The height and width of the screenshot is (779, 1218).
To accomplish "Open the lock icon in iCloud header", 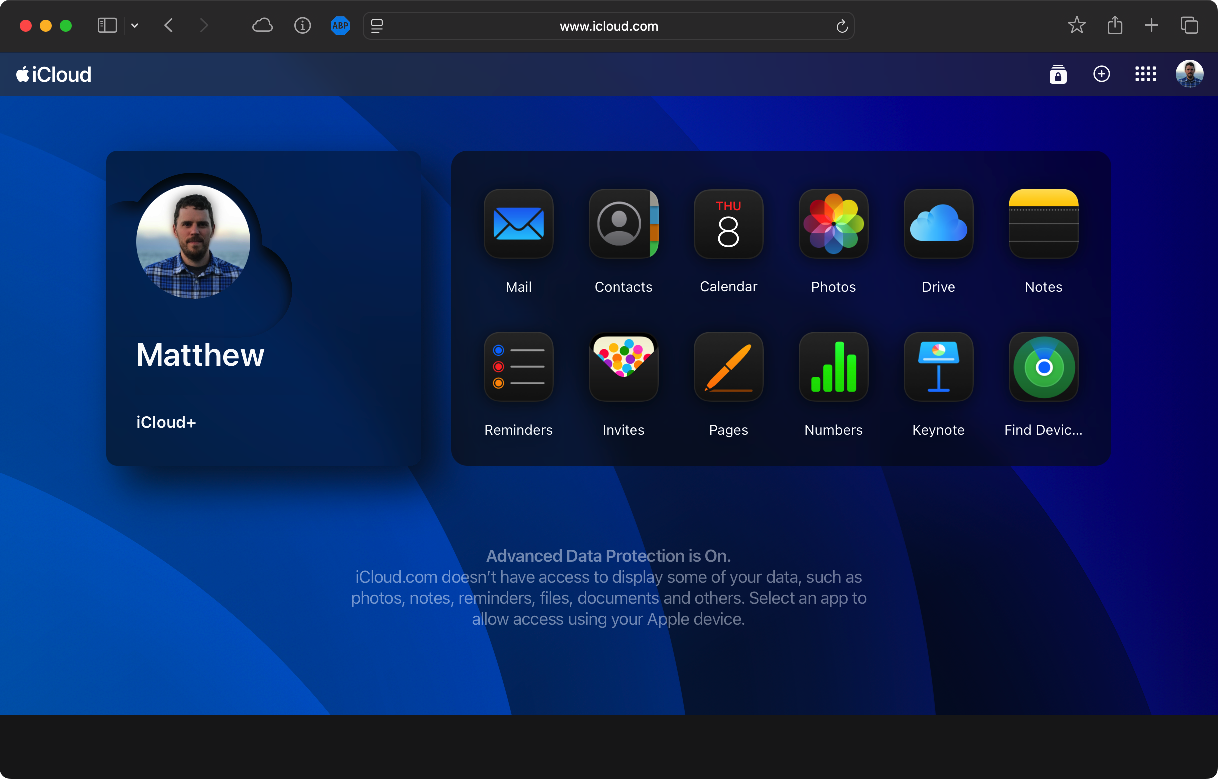I will coord(1058,74).
